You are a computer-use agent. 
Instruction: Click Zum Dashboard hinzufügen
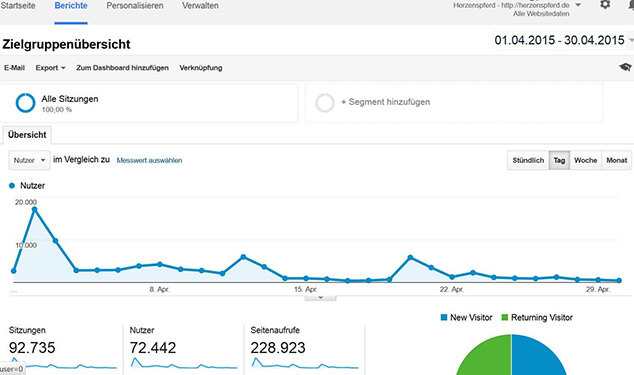tap(123, 68)
